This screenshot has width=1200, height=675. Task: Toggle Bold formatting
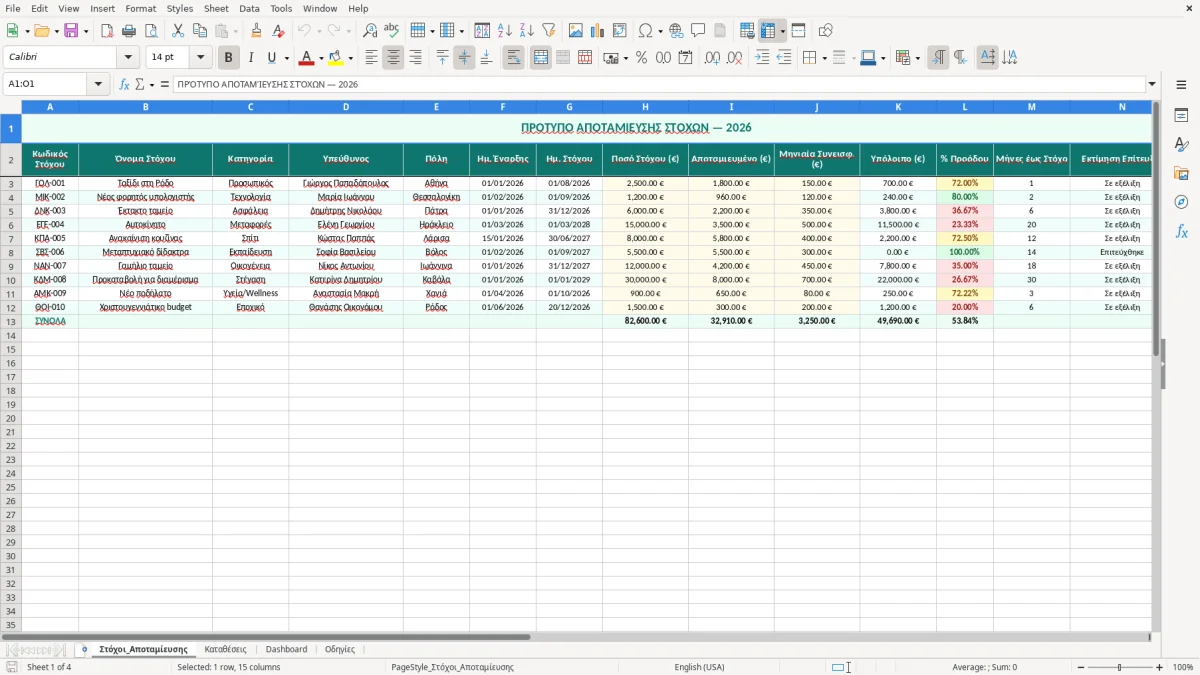coord(228,58)
